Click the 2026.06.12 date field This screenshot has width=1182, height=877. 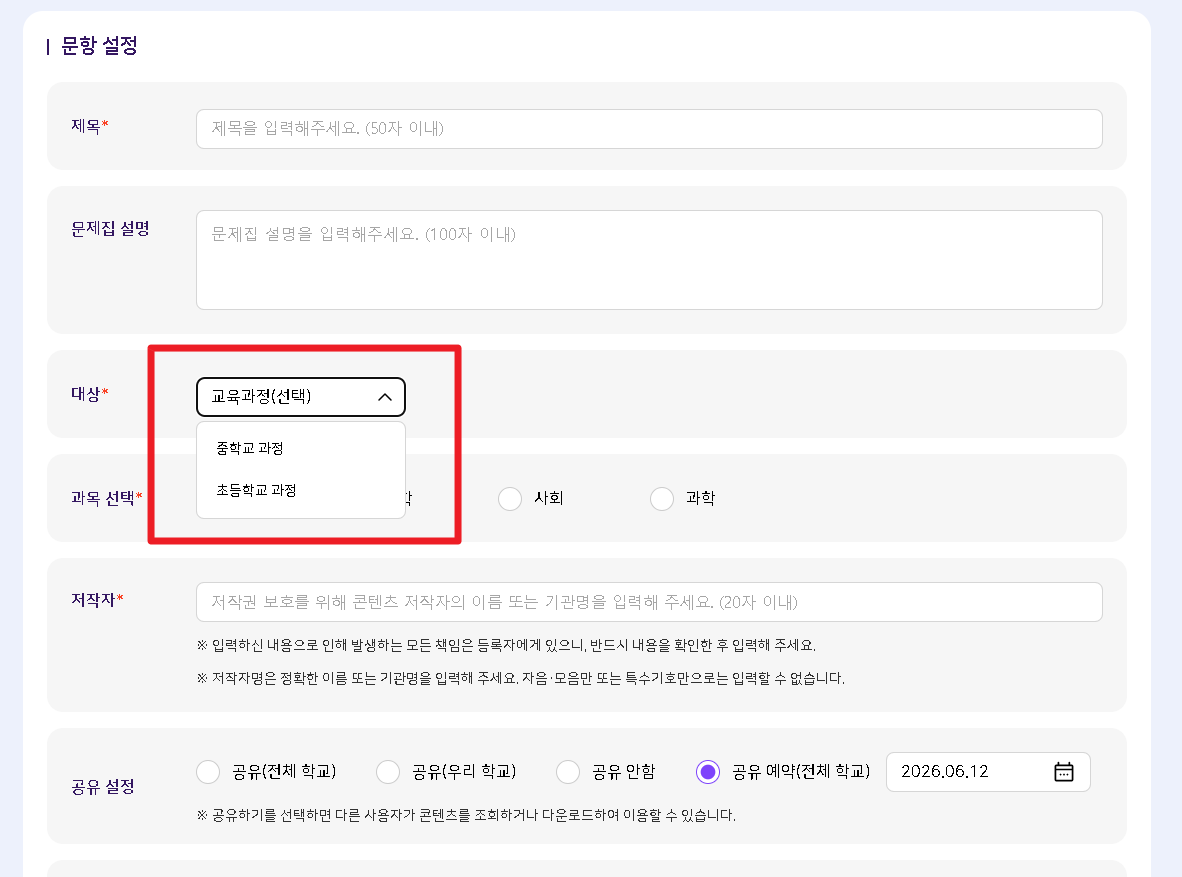[x=988, y=771]
